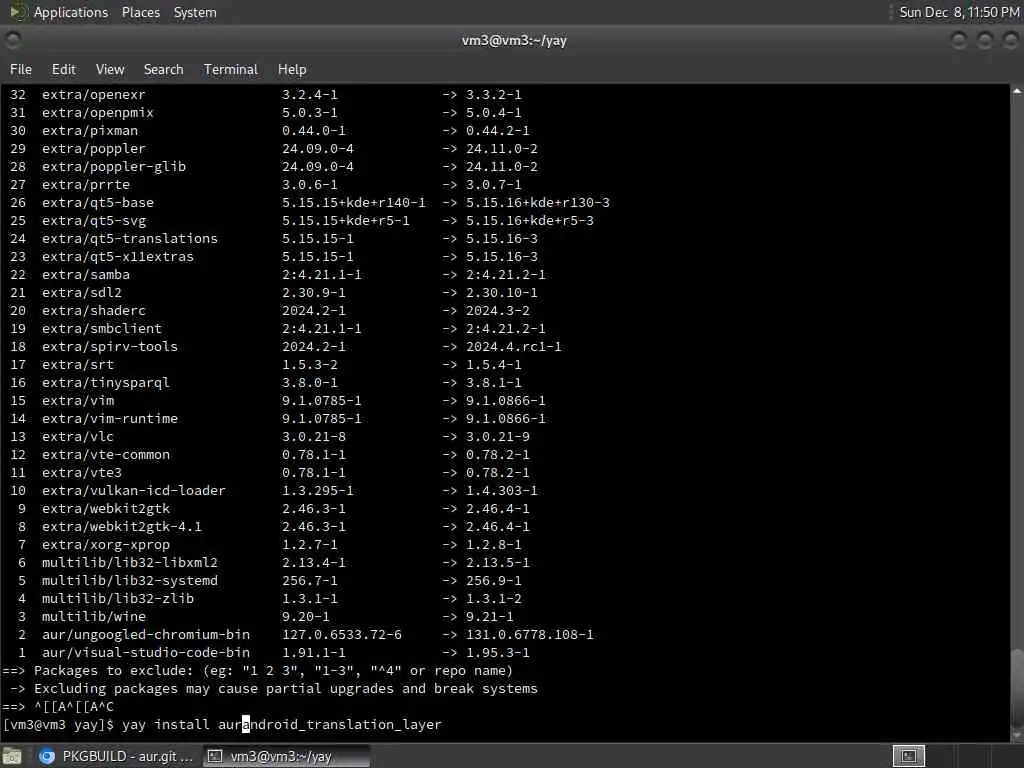This screenshot has height=768, width=1024.
Task: Click the Packages to exclude prompt line
Action: coord(258,671)
